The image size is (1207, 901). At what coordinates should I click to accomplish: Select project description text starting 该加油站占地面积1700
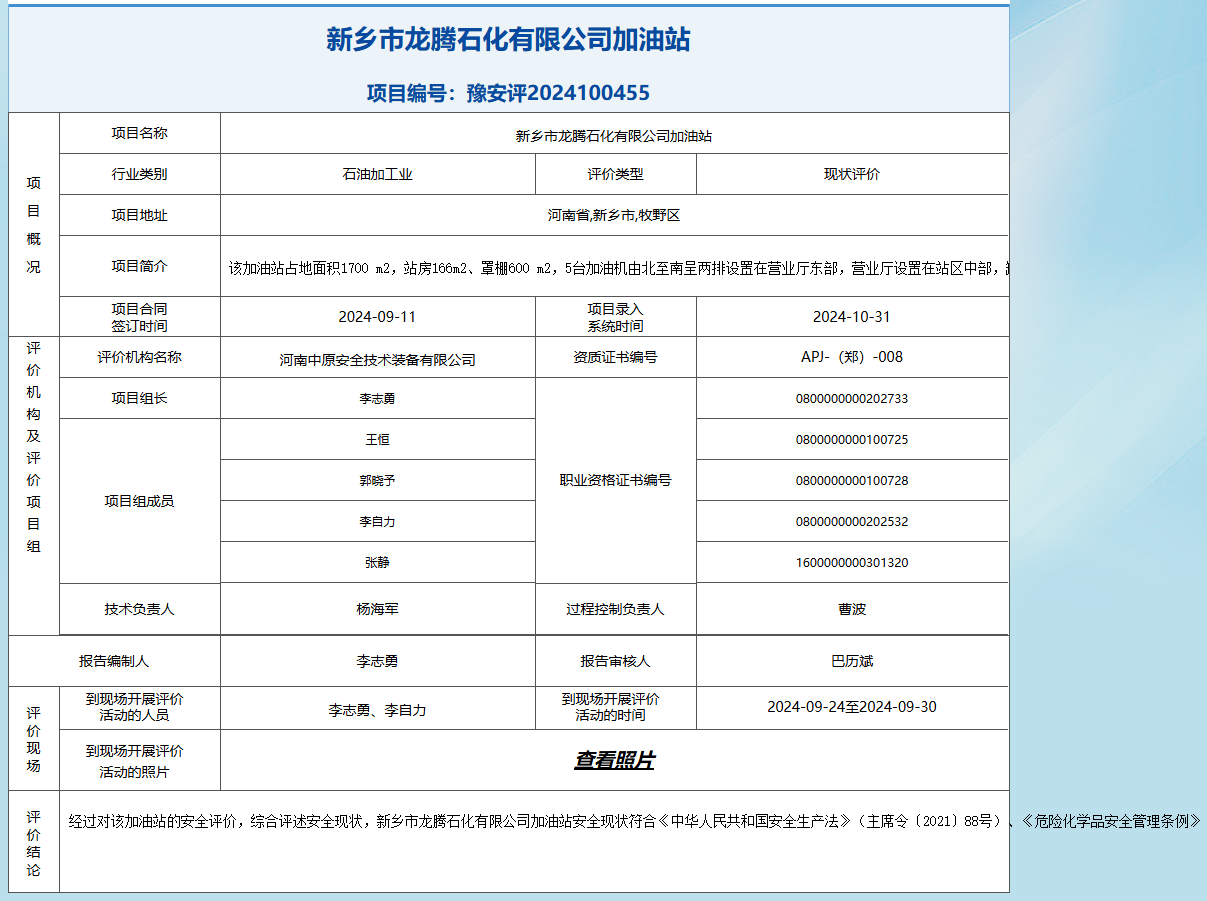click(618, 268)
